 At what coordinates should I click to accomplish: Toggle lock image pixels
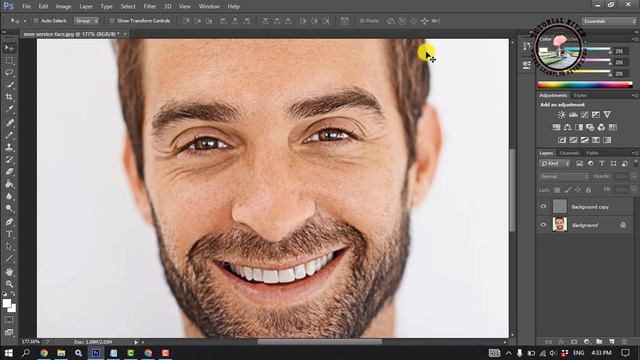click(568, 190)
